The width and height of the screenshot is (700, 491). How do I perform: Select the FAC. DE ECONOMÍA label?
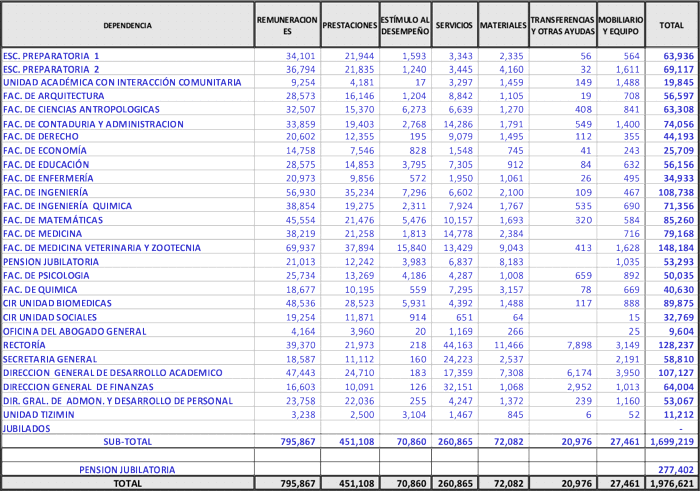pos(45,150)
